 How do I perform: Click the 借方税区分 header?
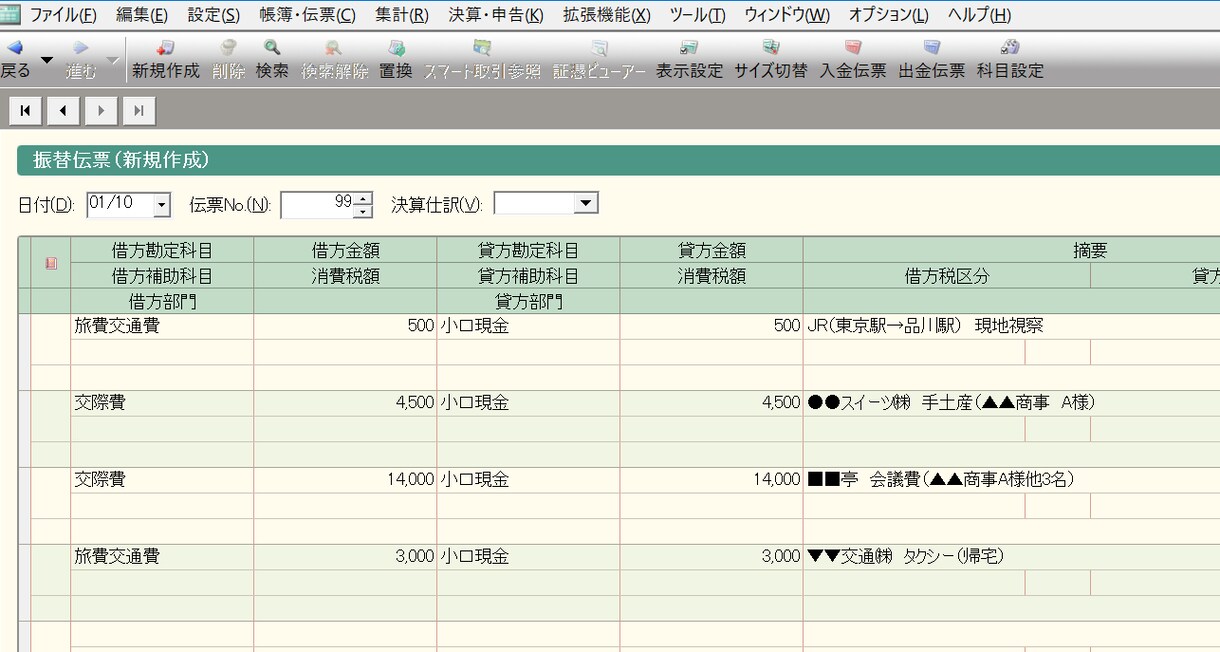(x=946, y=276)
